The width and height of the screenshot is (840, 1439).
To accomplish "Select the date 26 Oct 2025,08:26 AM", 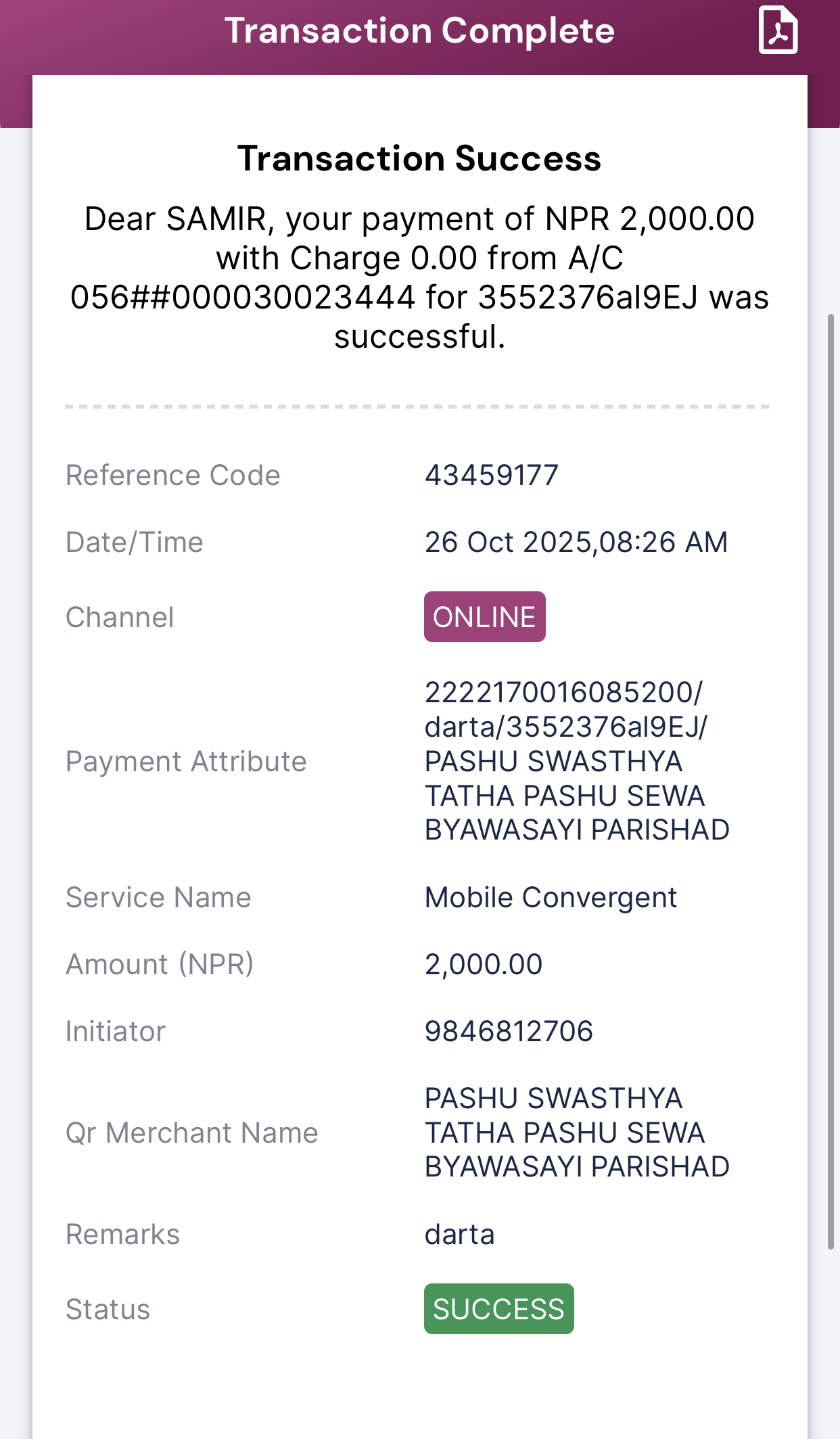I will coord(576,543).
